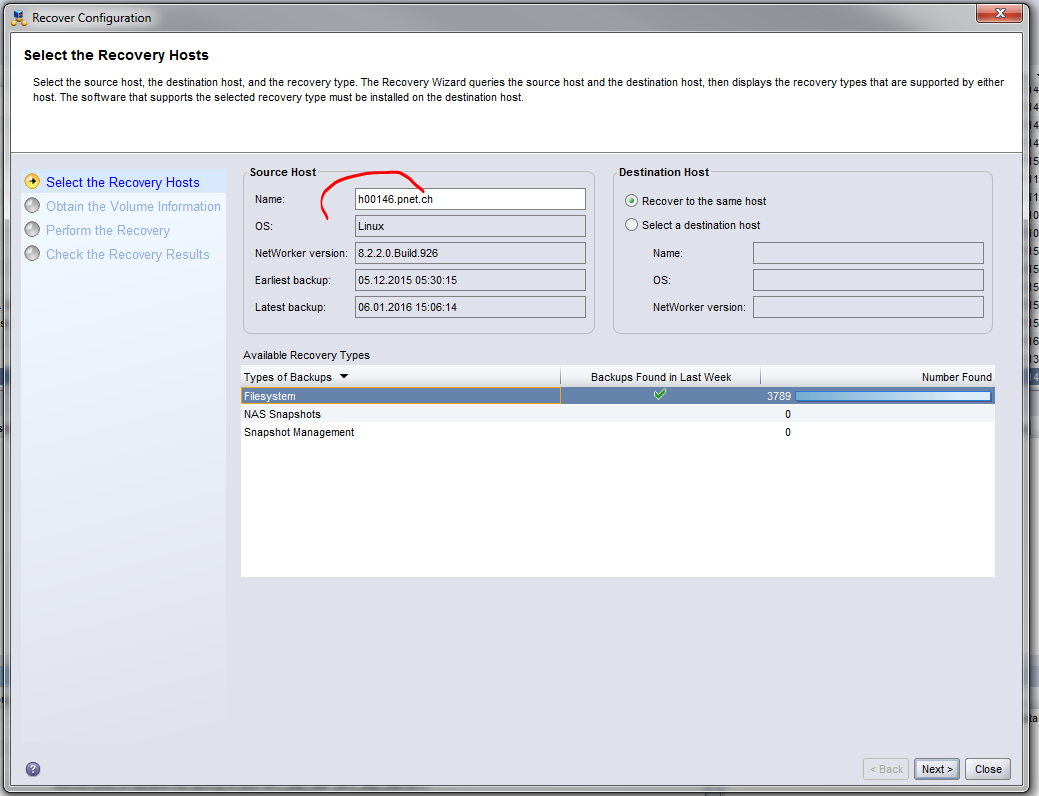Click the Destination Host OS field
This screenshot has height=796, width=1039.
868,280
